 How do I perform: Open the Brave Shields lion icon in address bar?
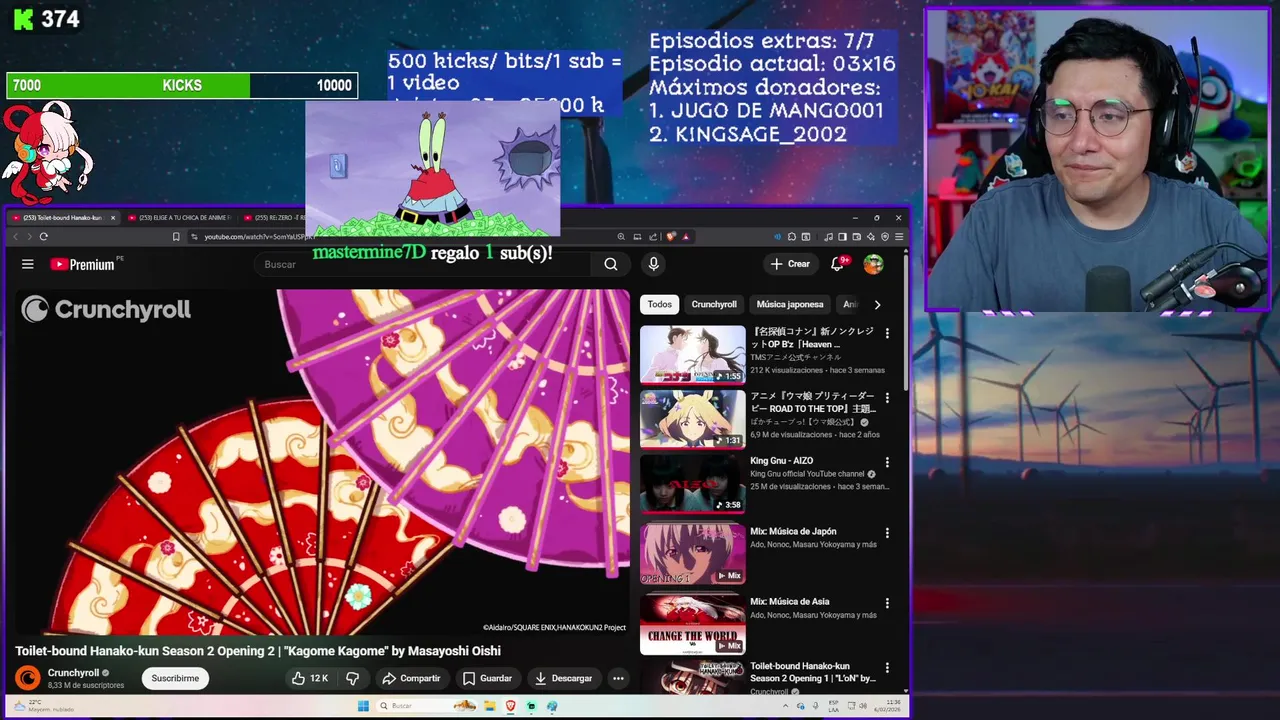tap(671, 237)
